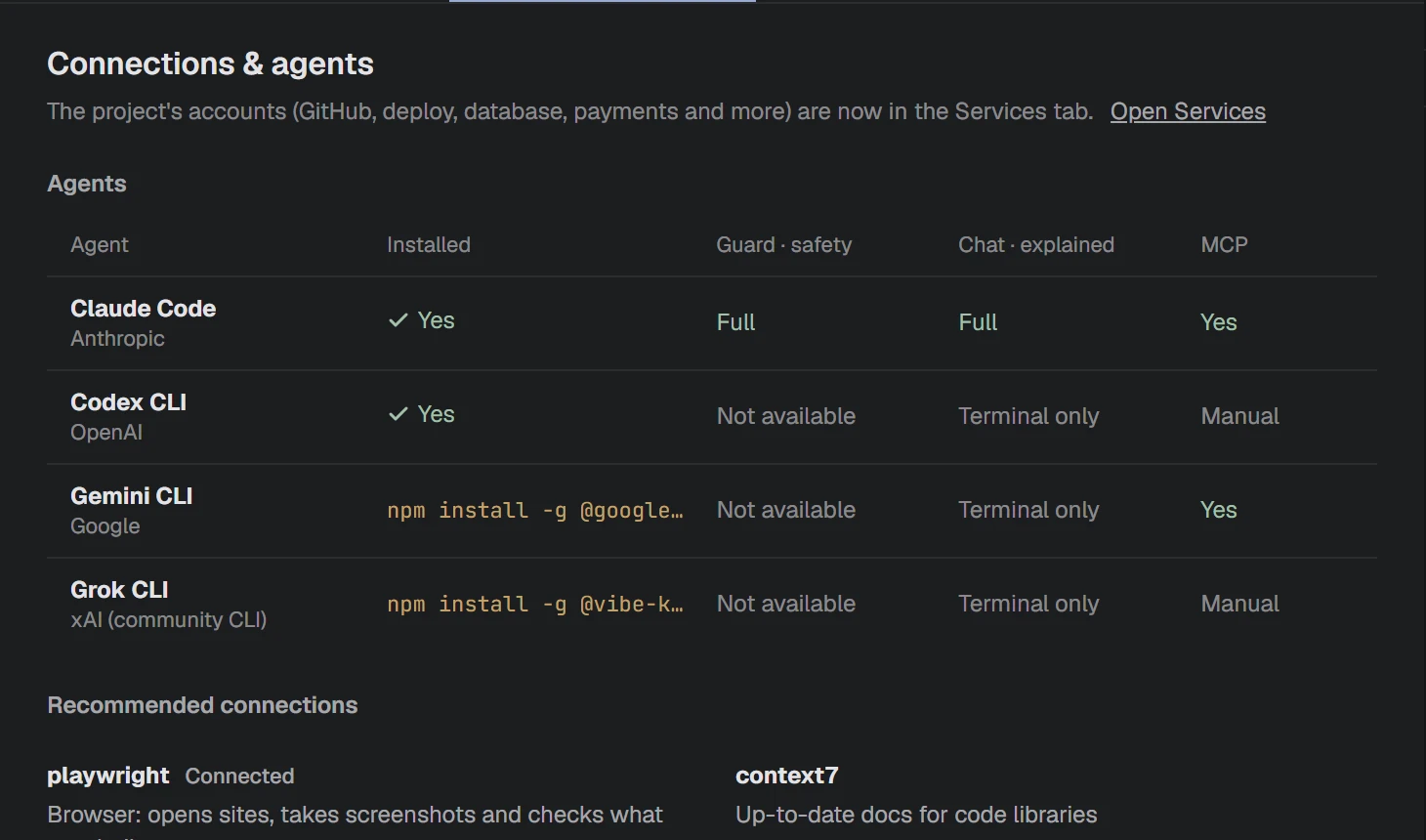Click Grok CLI's Terminal only chat value
Viewport: 1426px width, 840px height.
coord(1028,604)
